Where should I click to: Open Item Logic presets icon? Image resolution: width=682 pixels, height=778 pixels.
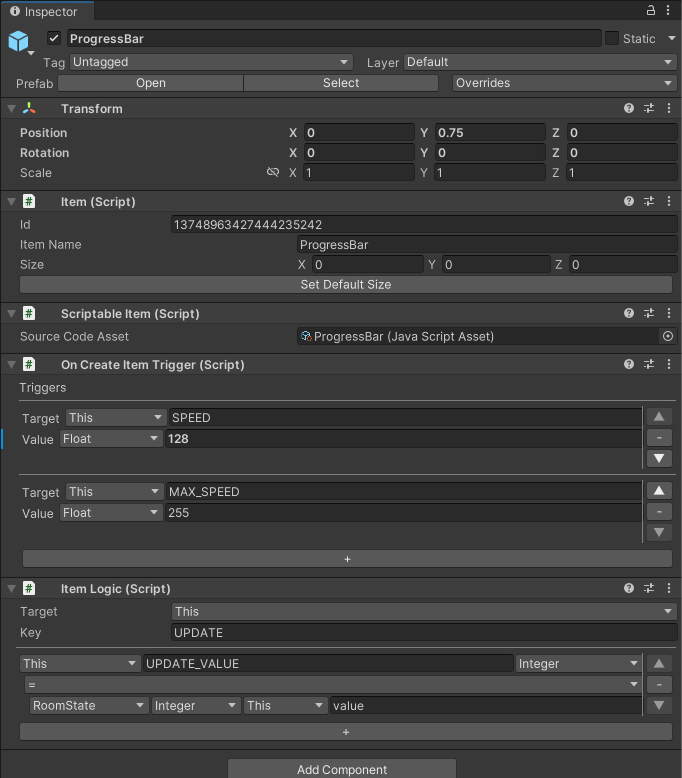click(649, 588)
